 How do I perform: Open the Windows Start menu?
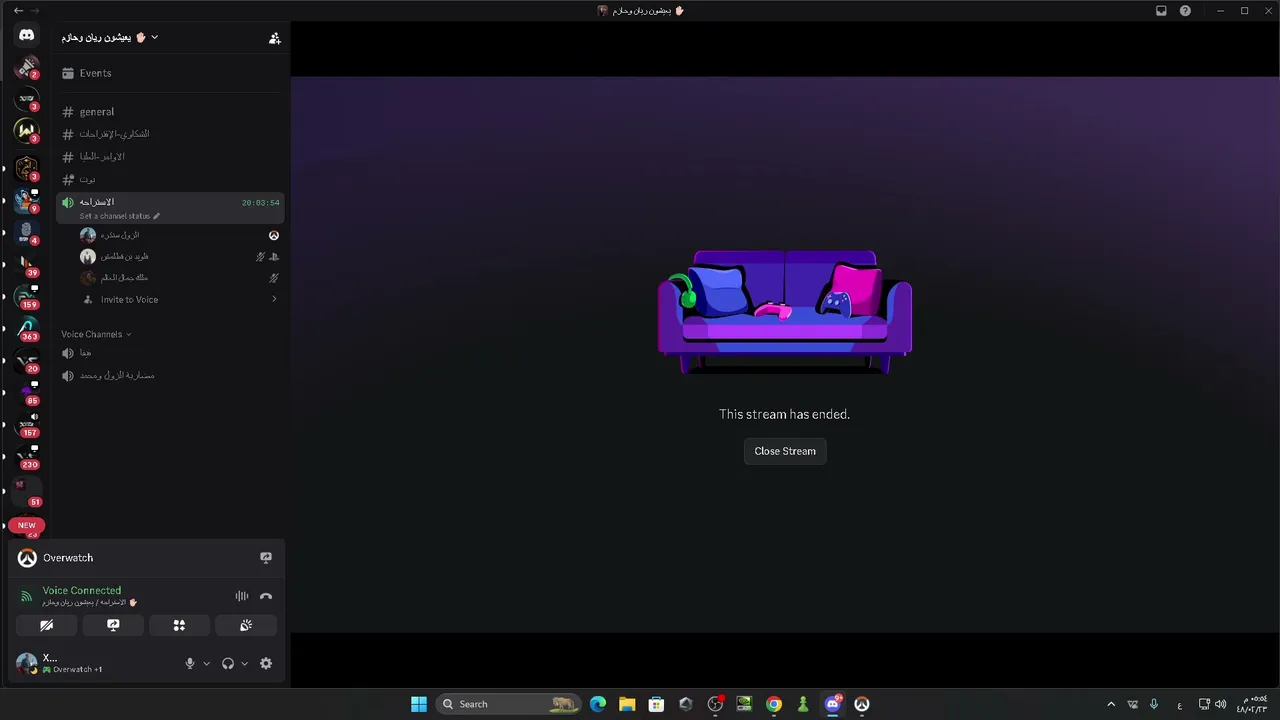click(419, 704)
